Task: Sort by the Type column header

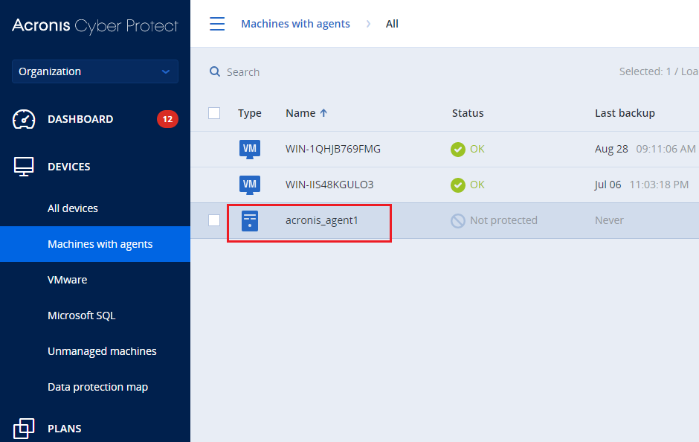Action: [250, 113]
